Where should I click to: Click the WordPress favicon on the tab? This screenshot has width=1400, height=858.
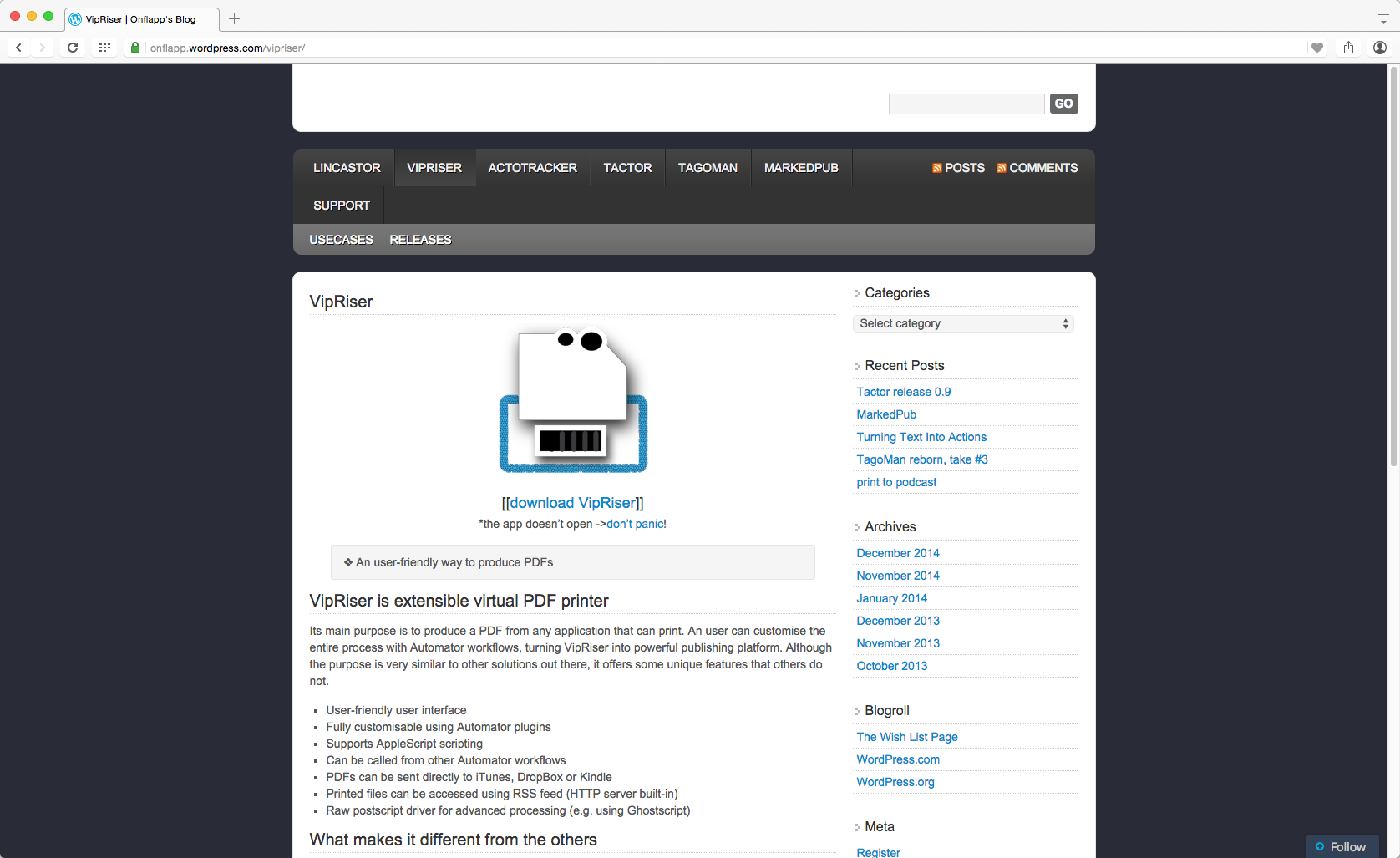point(75,18)
